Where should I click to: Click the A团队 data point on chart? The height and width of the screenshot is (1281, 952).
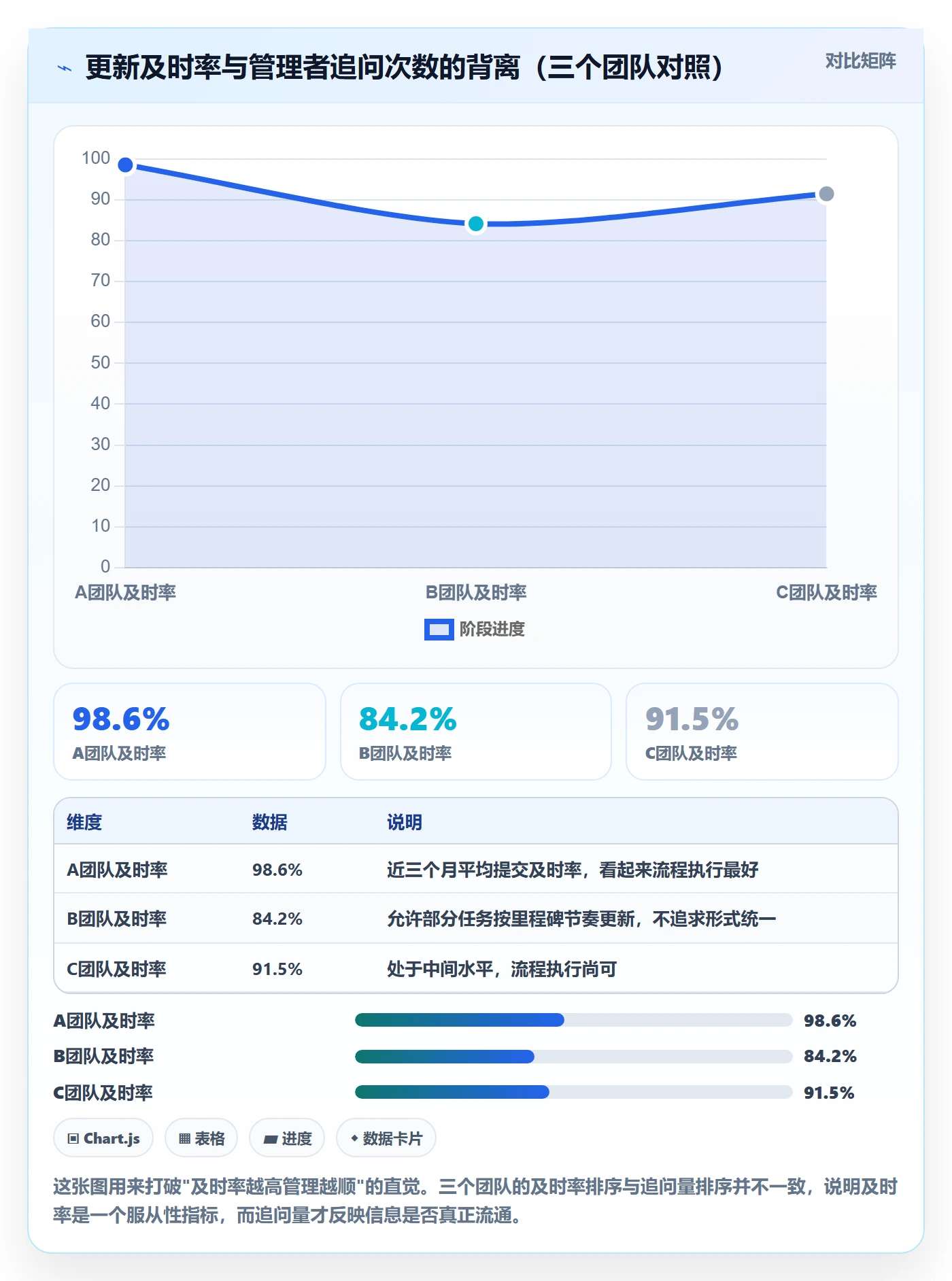point(125,165)
